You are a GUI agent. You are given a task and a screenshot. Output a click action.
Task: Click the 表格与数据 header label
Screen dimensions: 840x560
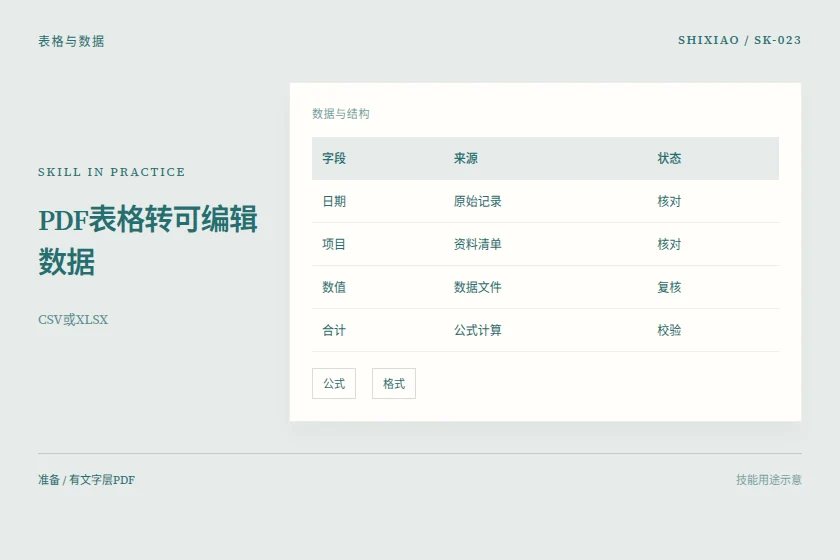coord(71,41)
